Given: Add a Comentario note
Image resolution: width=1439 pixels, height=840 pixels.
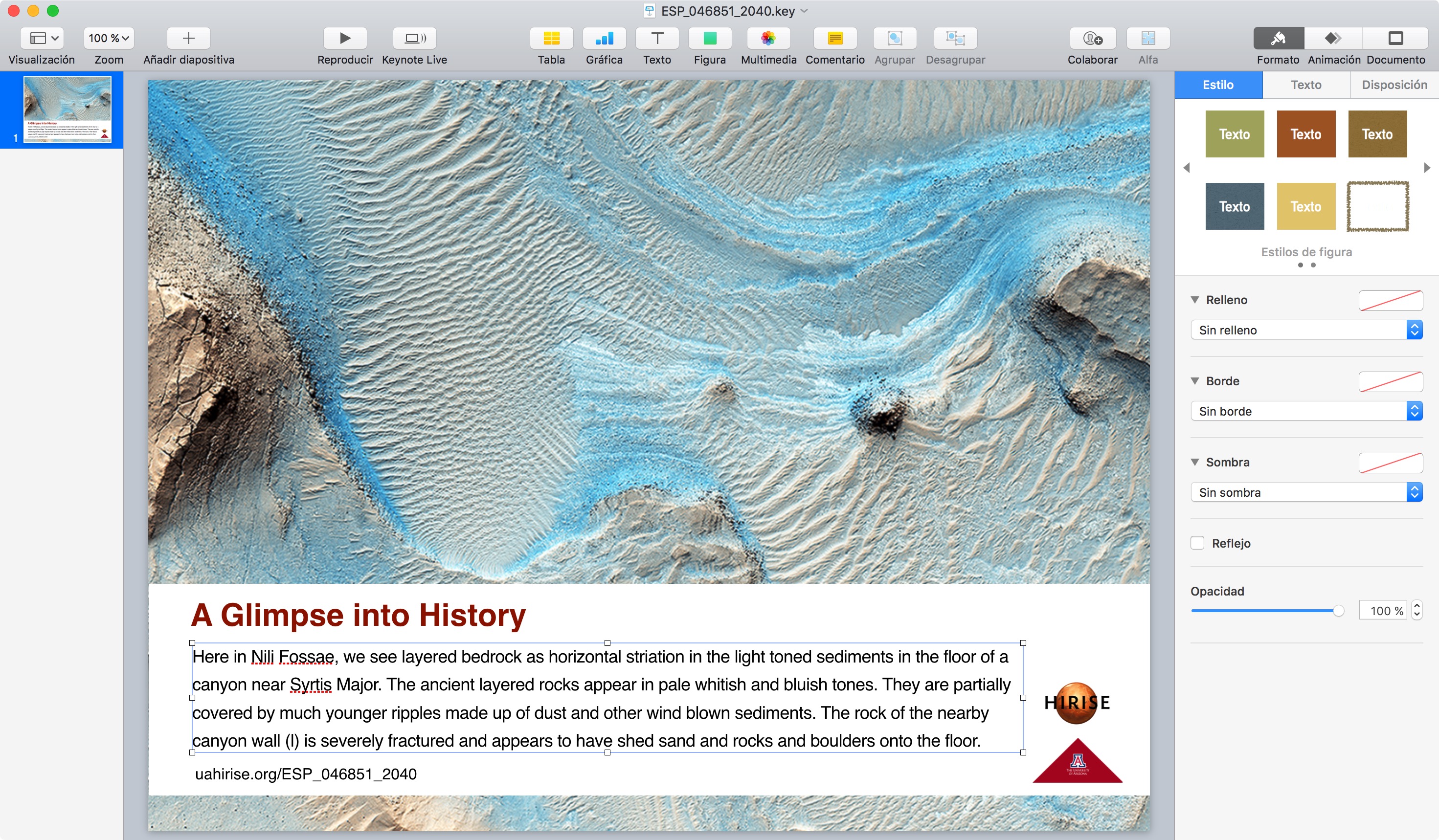Looking at the screenshot, I should tap(835, 38).
